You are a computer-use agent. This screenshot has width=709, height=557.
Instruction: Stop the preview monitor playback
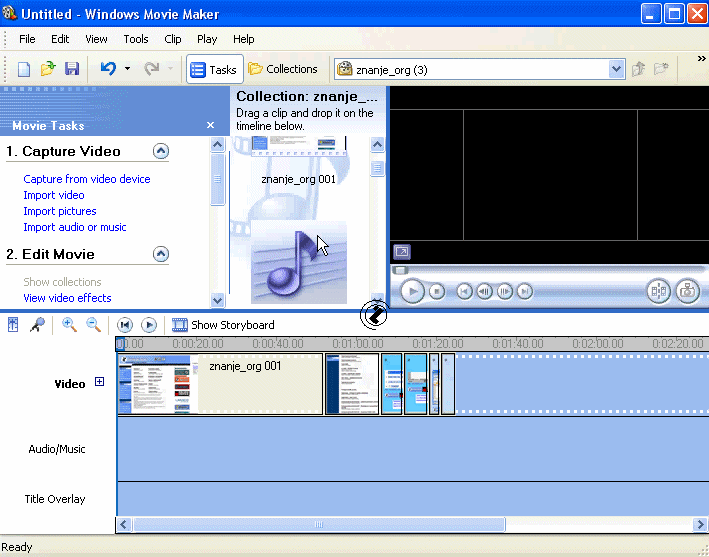(x=437, y=292)
